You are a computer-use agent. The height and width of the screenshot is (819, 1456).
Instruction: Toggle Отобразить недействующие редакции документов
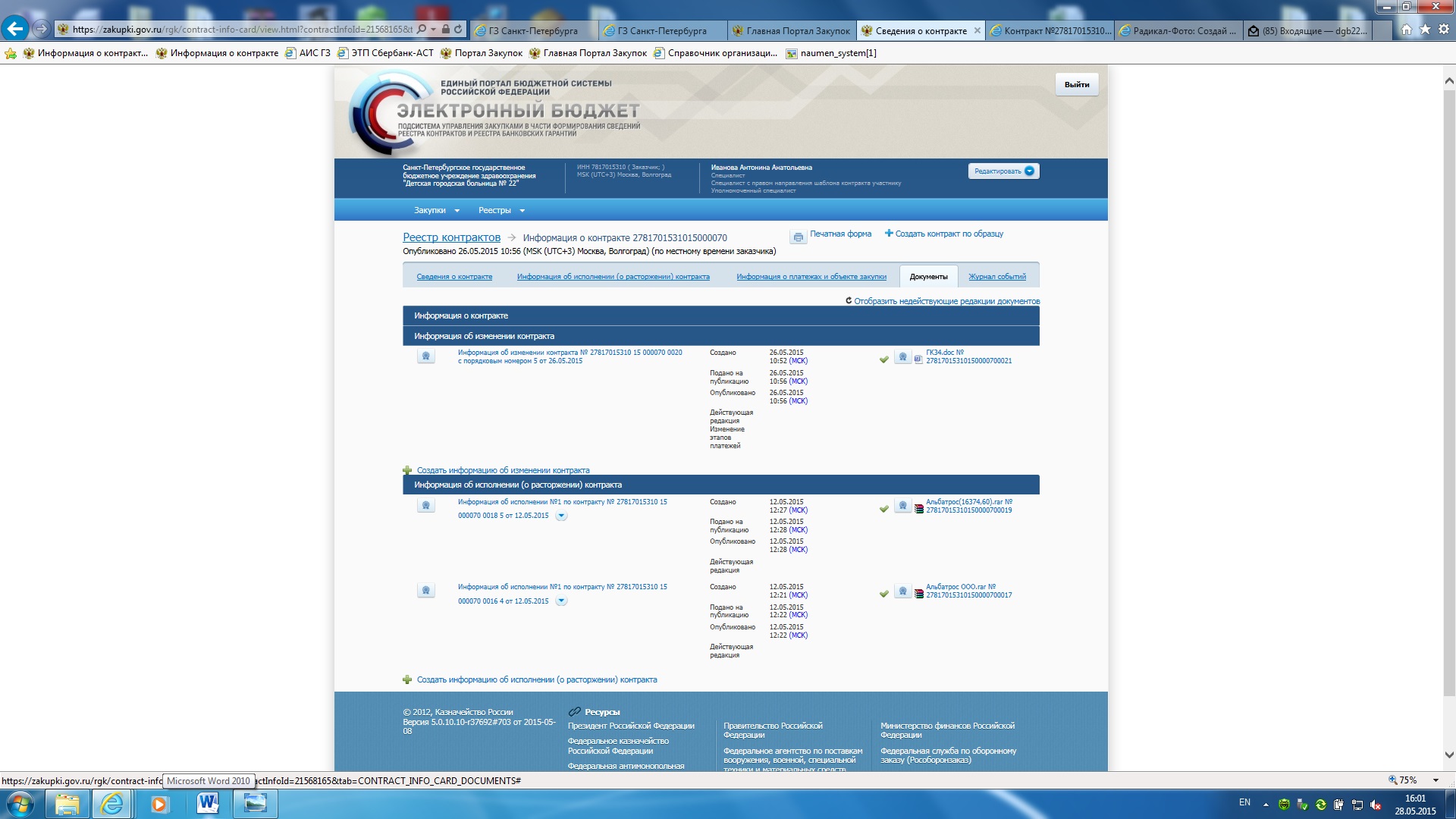[x=946, y=301]
